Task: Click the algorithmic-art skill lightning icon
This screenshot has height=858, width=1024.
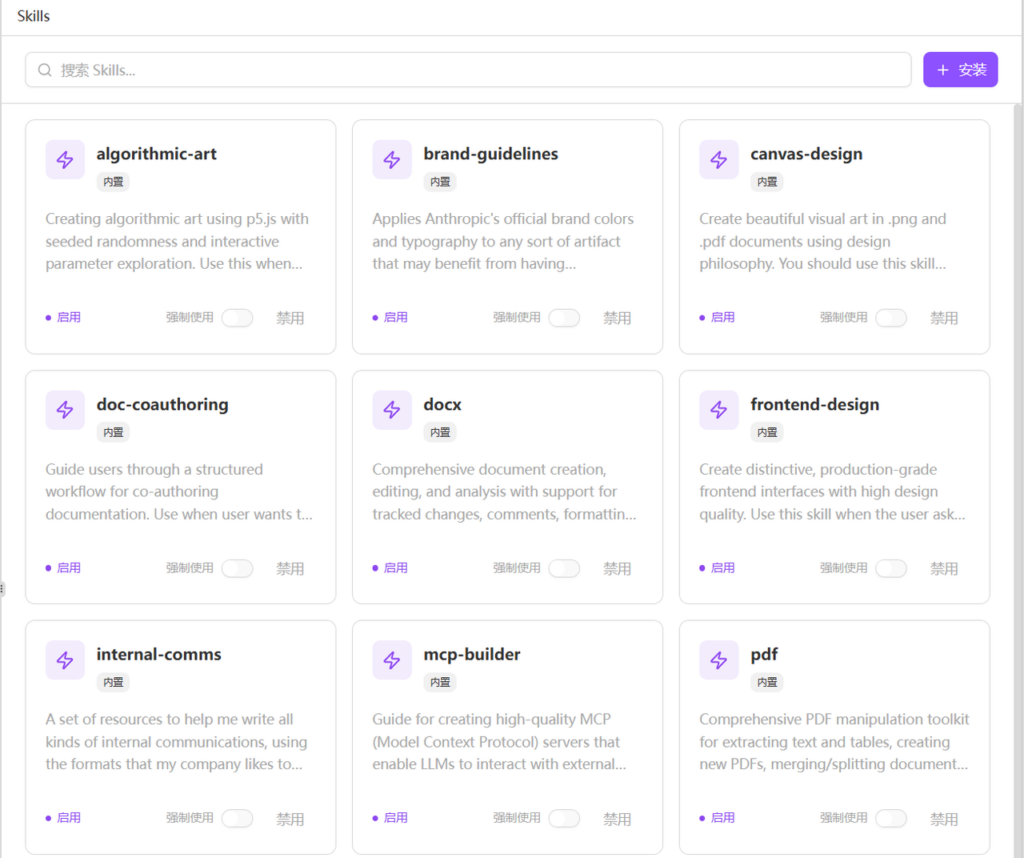Action: [x=65, y=160]
